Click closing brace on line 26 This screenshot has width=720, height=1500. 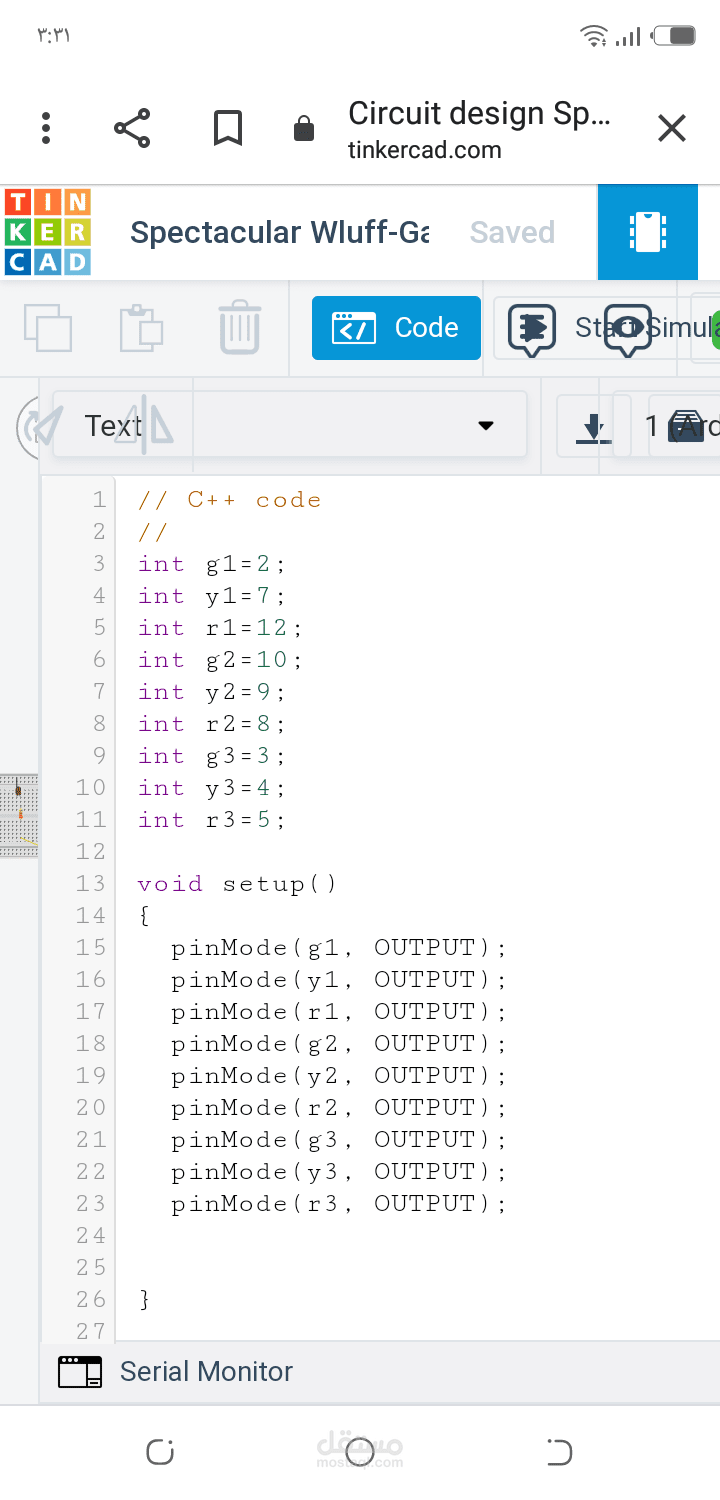pyautogui.click(x=145, y=1300)
